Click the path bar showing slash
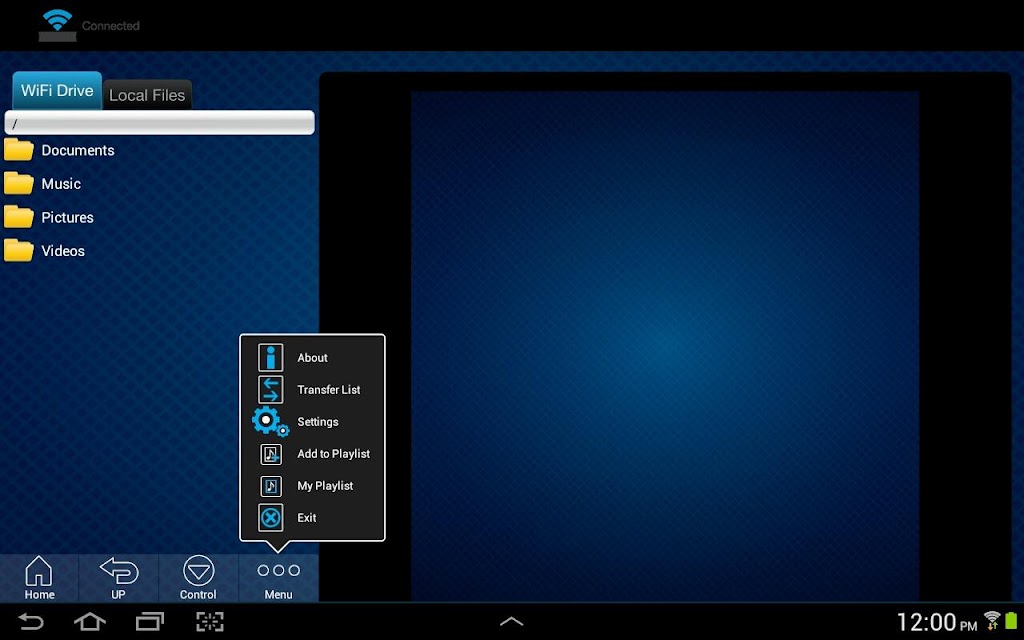 159,123
